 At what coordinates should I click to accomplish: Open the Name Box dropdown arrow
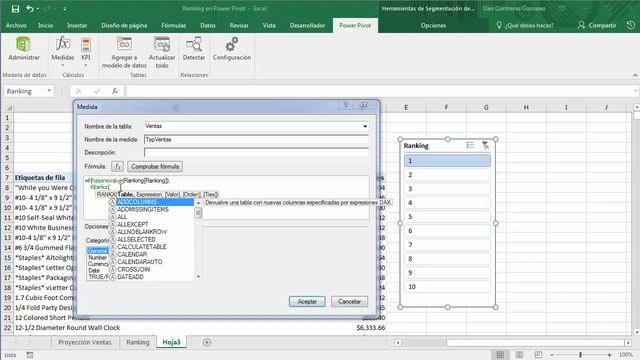coord(49,91)
